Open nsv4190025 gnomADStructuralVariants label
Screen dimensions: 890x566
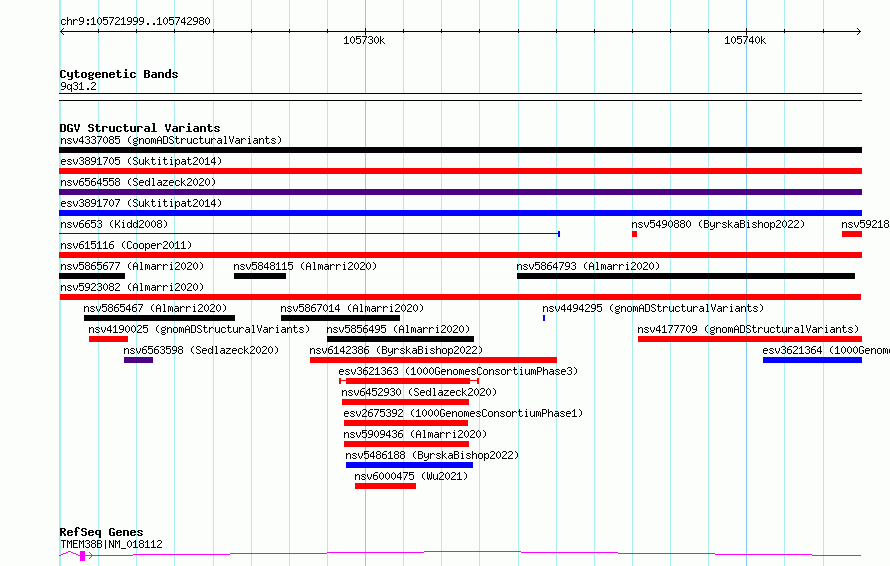pos(199,329)
